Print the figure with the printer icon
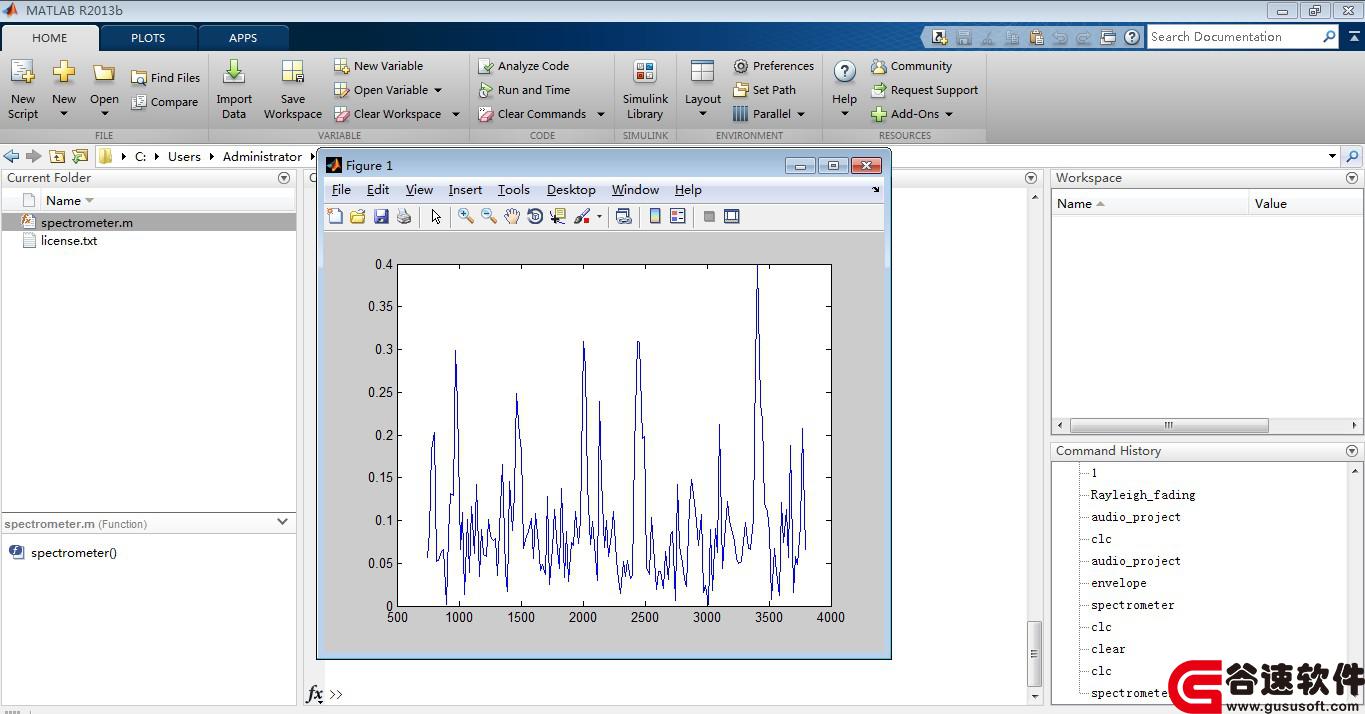Image resolution: width=1365 pixels, height=714 pixels. point(404,216)
